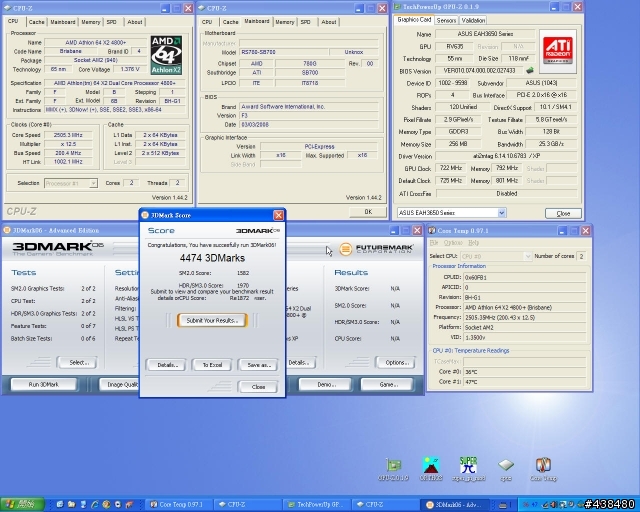
Task: Click the AMD Athlon 64 X2 logo
Action: (x=166, y=55)
